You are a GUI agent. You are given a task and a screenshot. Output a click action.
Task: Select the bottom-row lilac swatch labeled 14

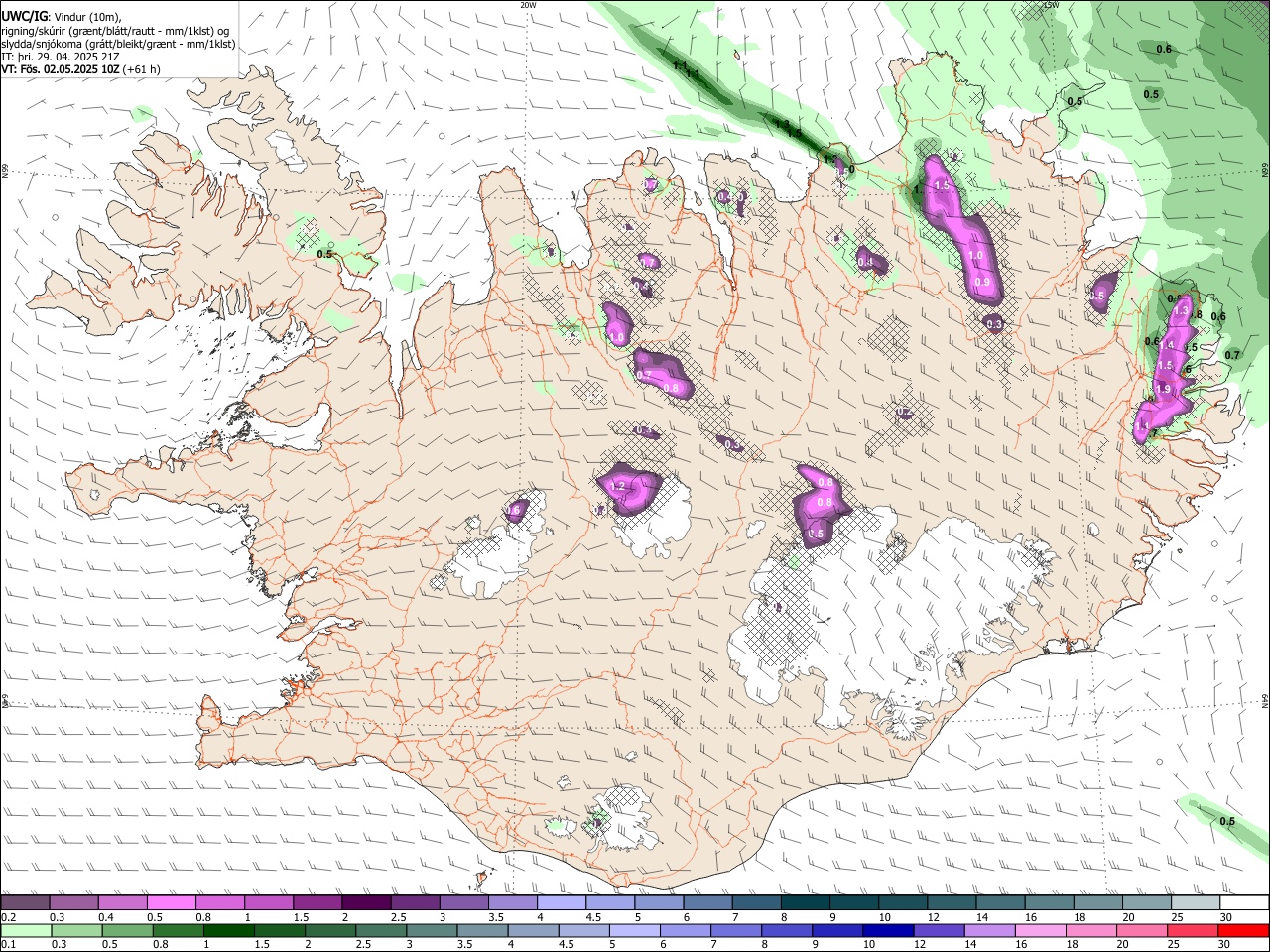pyautogui.click(x=989, y=930)
